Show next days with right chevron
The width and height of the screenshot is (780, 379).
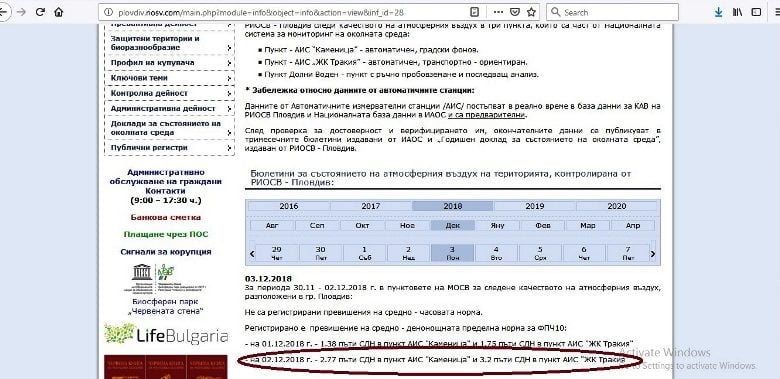pyautogui.click(x=653, y=254)
